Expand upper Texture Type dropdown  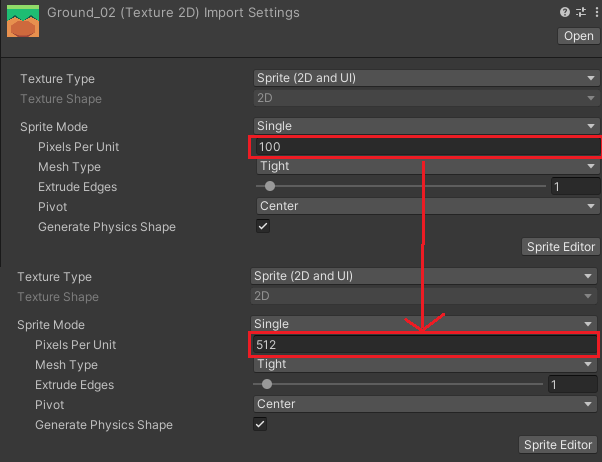(x=426, y=79)
